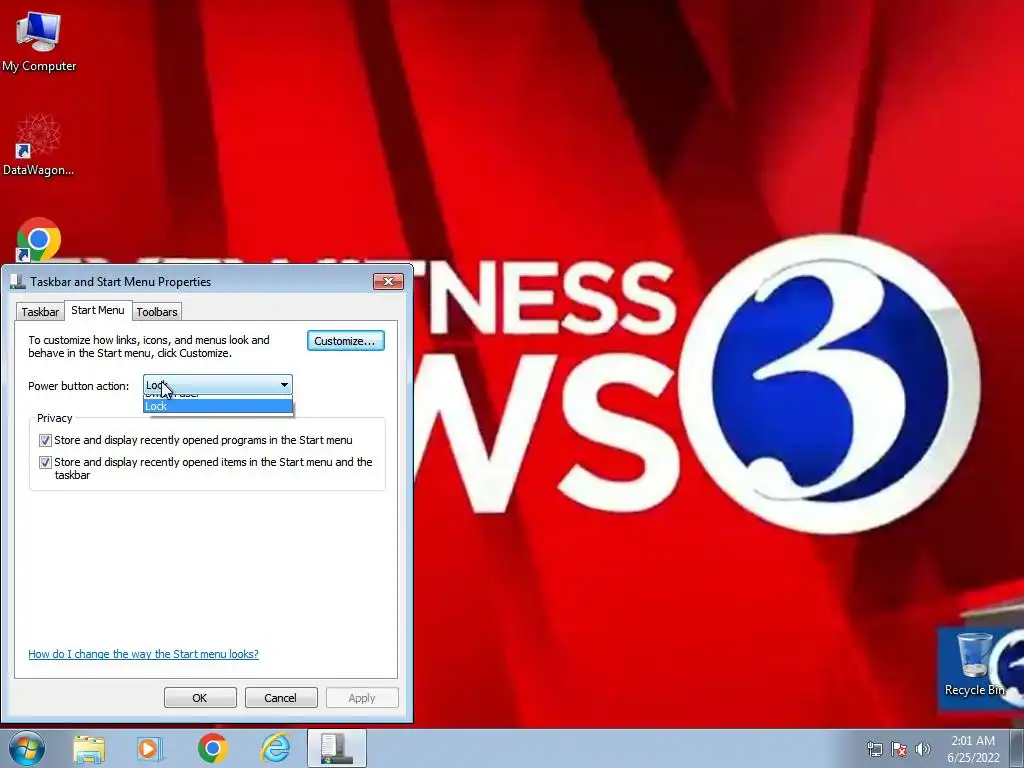The width and height of the screenshot is (1024, 768).
Task: Launch Windows Media Player from the taskbar
Action: pyautogui.click(x=150, y=748)
